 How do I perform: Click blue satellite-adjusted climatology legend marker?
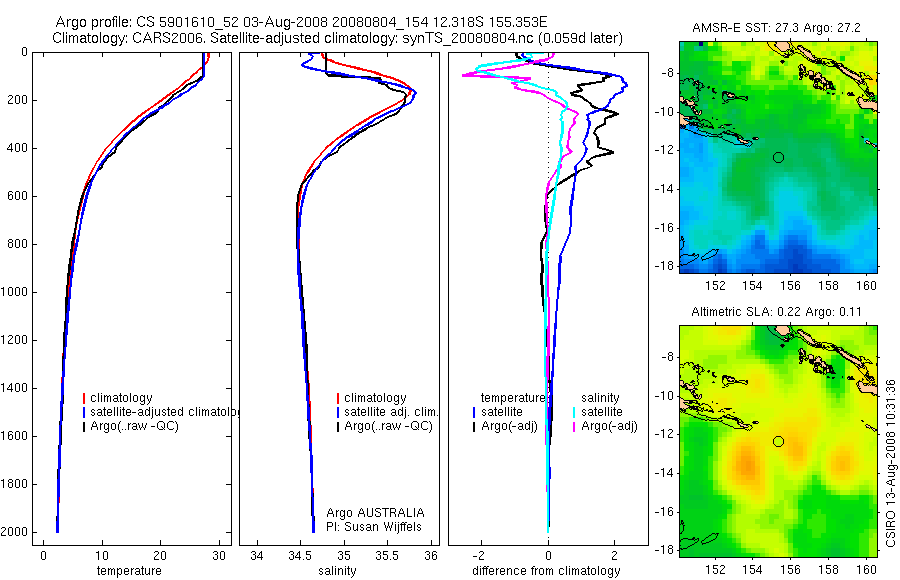[x=84, y=412]
